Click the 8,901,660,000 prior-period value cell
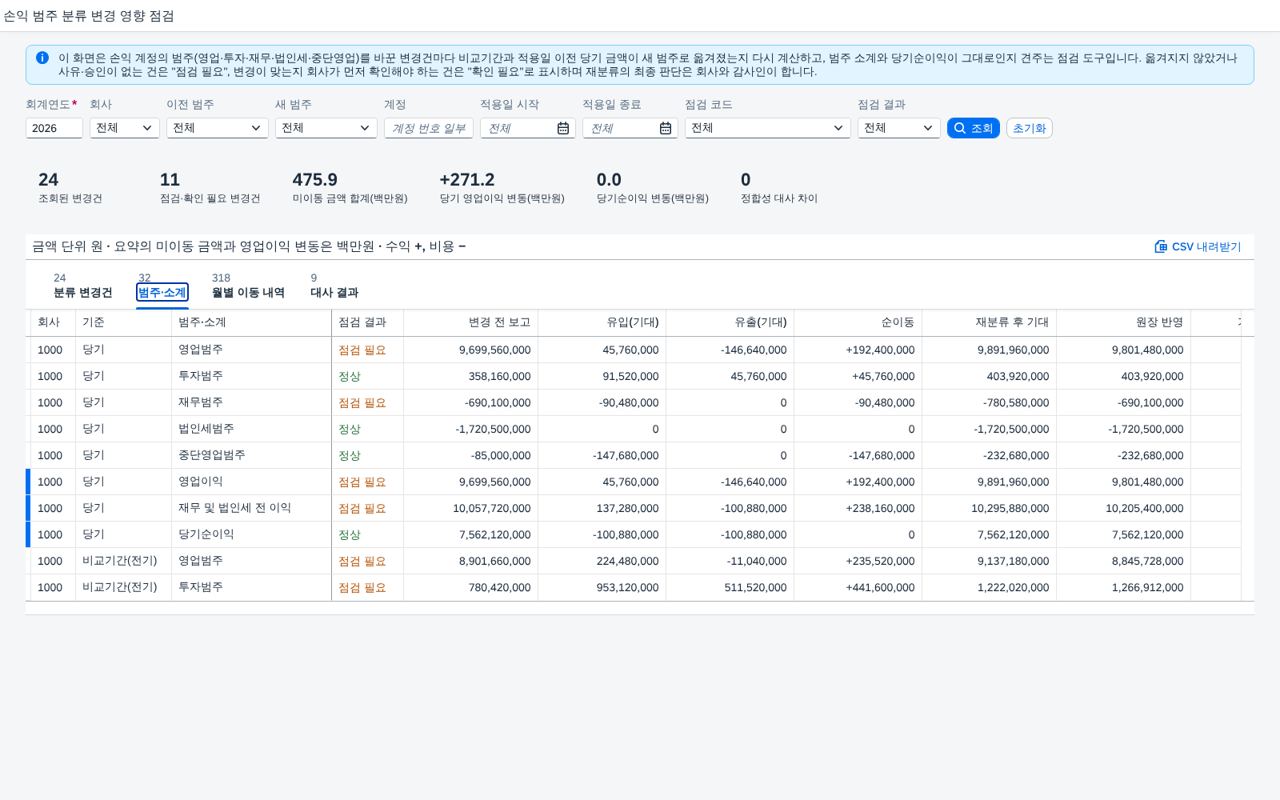The image size is (1280, 800). click(471, 561)
